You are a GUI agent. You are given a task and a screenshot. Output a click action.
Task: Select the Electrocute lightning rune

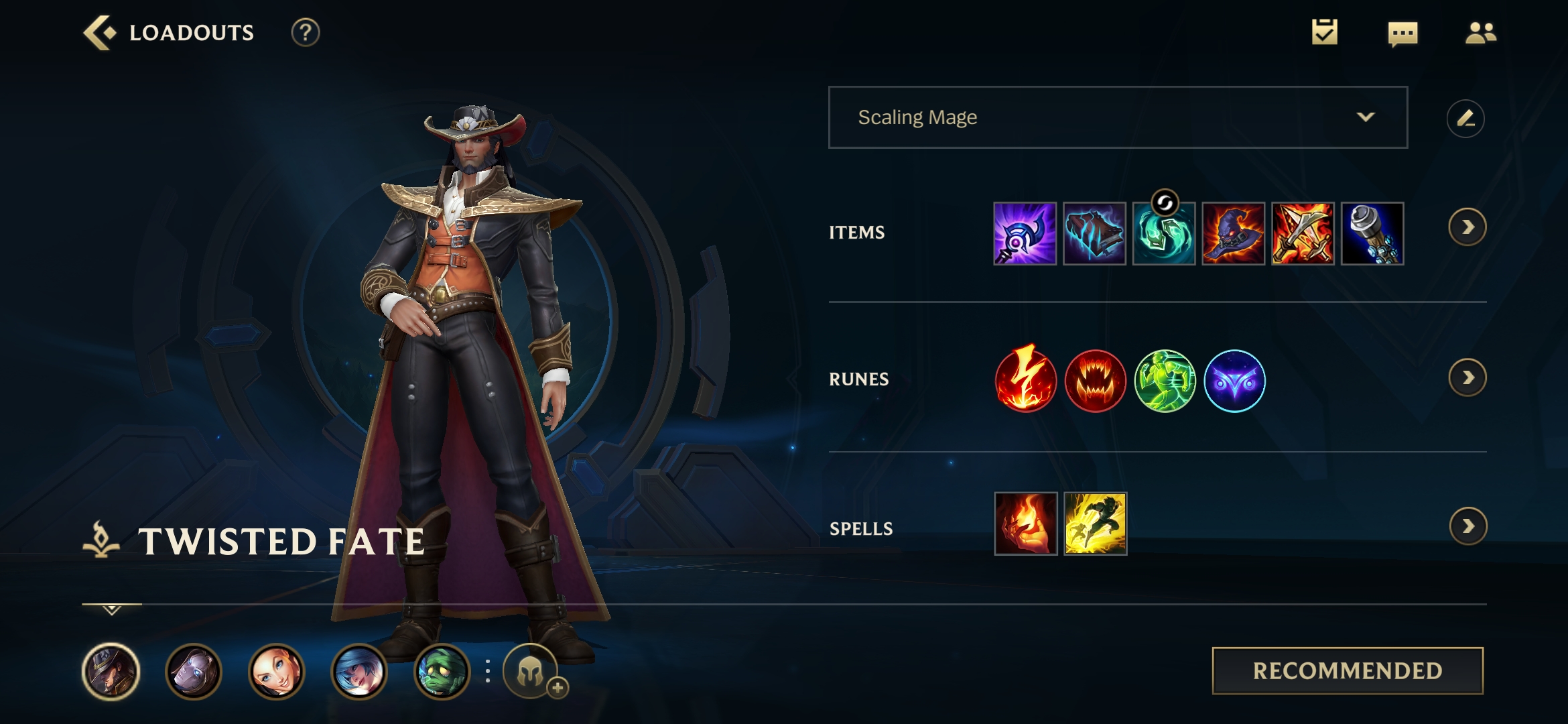point(1025,379)
